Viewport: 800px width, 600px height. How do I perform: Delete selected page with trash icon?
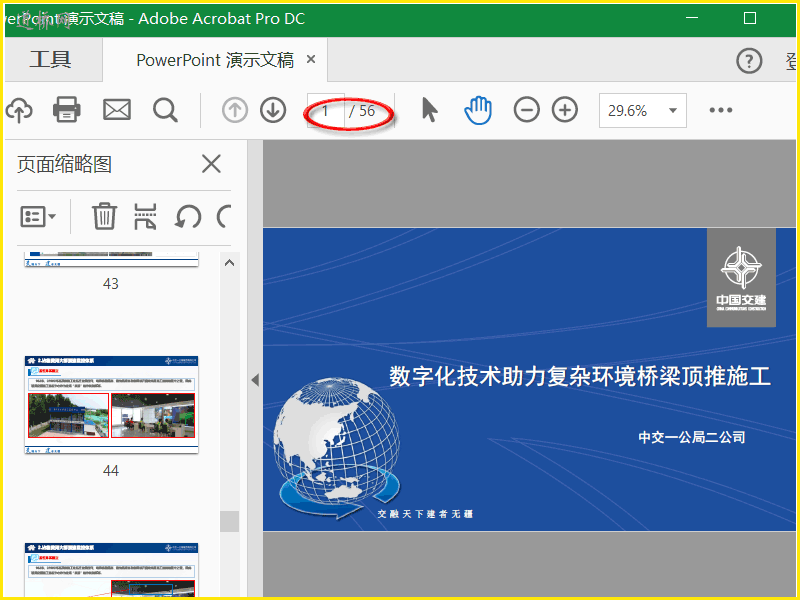point(105,216)
